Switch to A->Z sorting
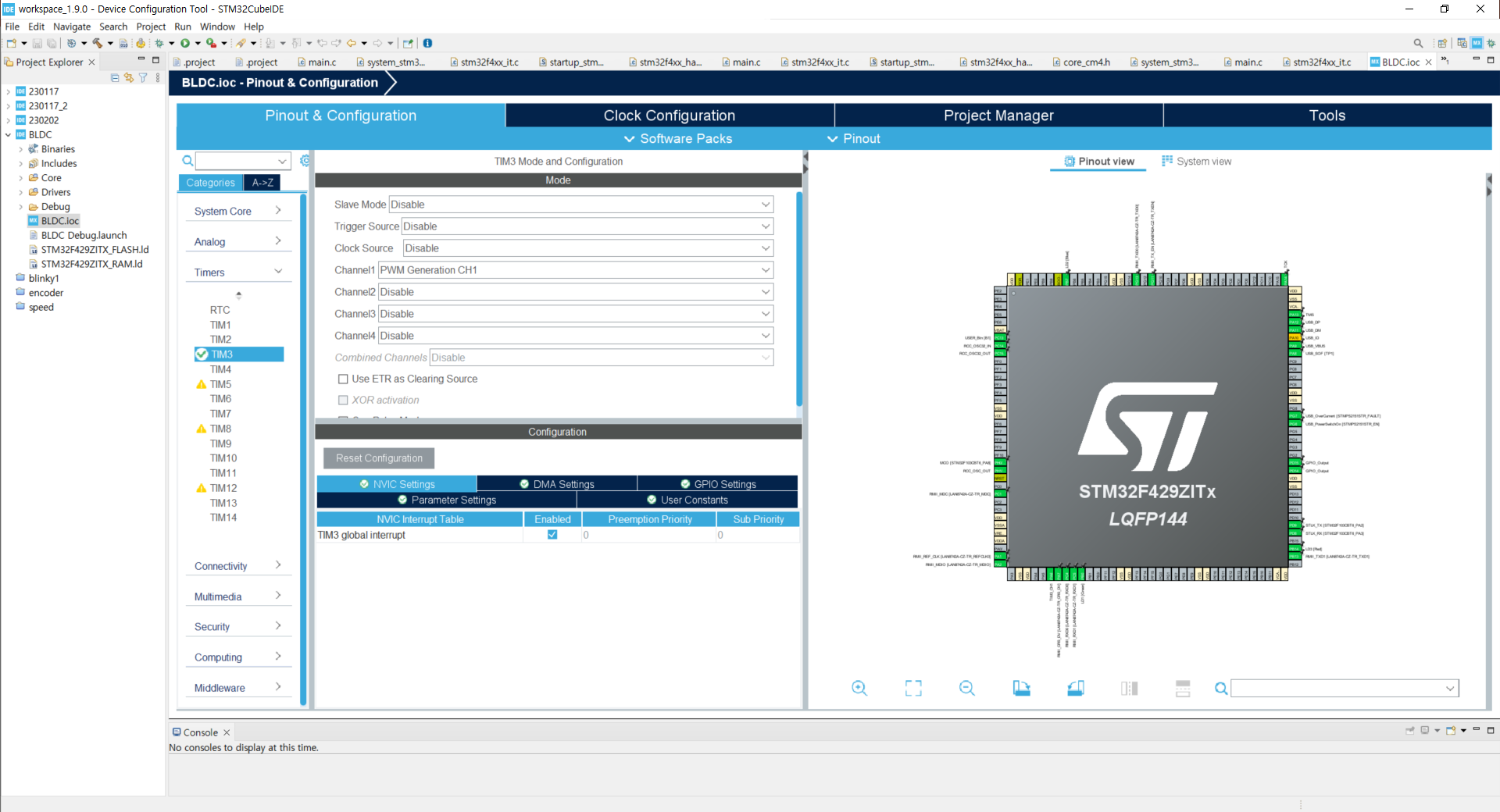1500x812 pixels. (x=262, y=182)
